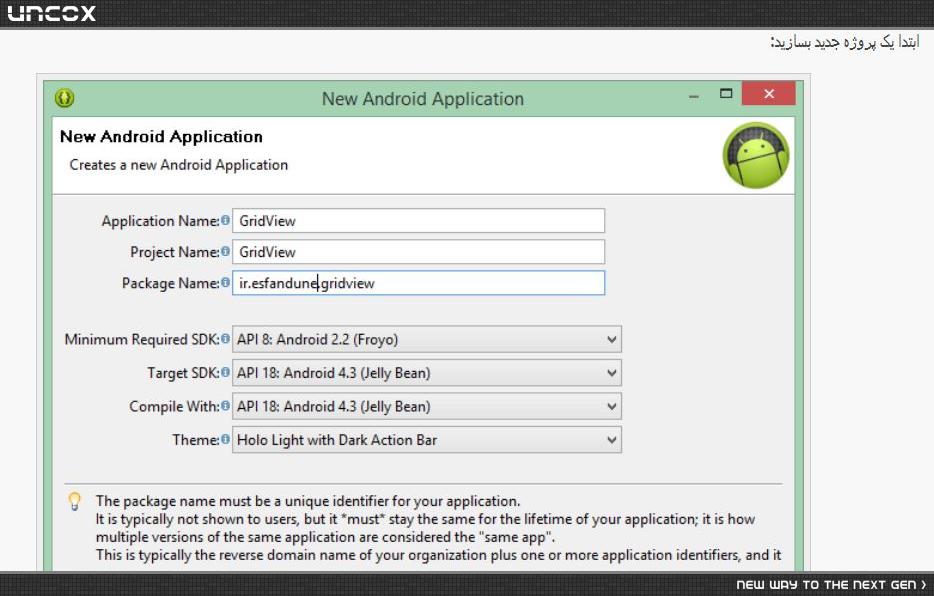Click the Android robot logo in header
Screen dimensions: 934x596
[x=756, y=155]
